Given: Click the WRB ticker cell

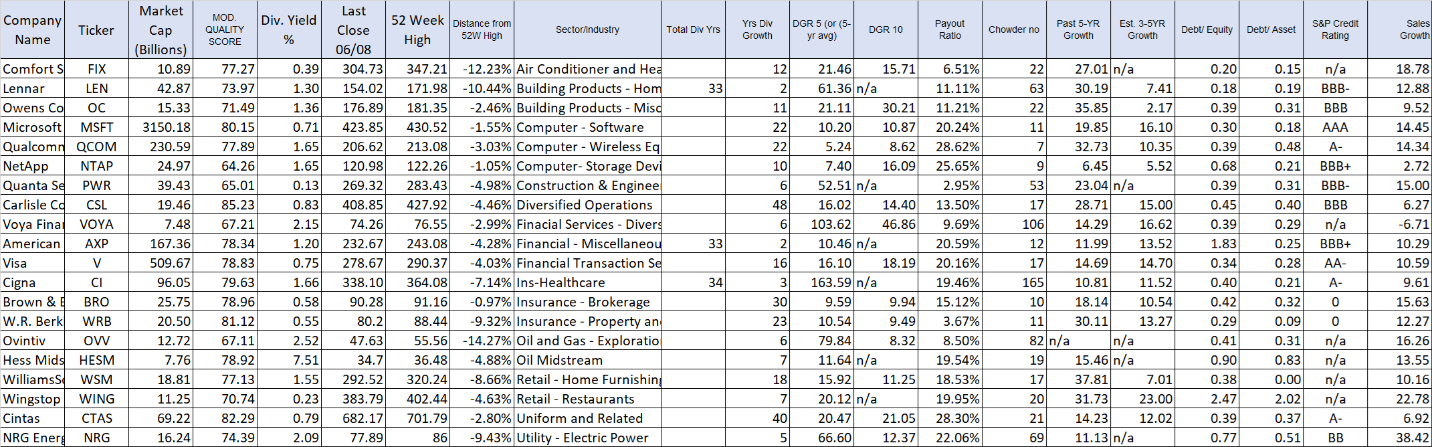Looking at the screenshot, I should (x=97, y=321).
